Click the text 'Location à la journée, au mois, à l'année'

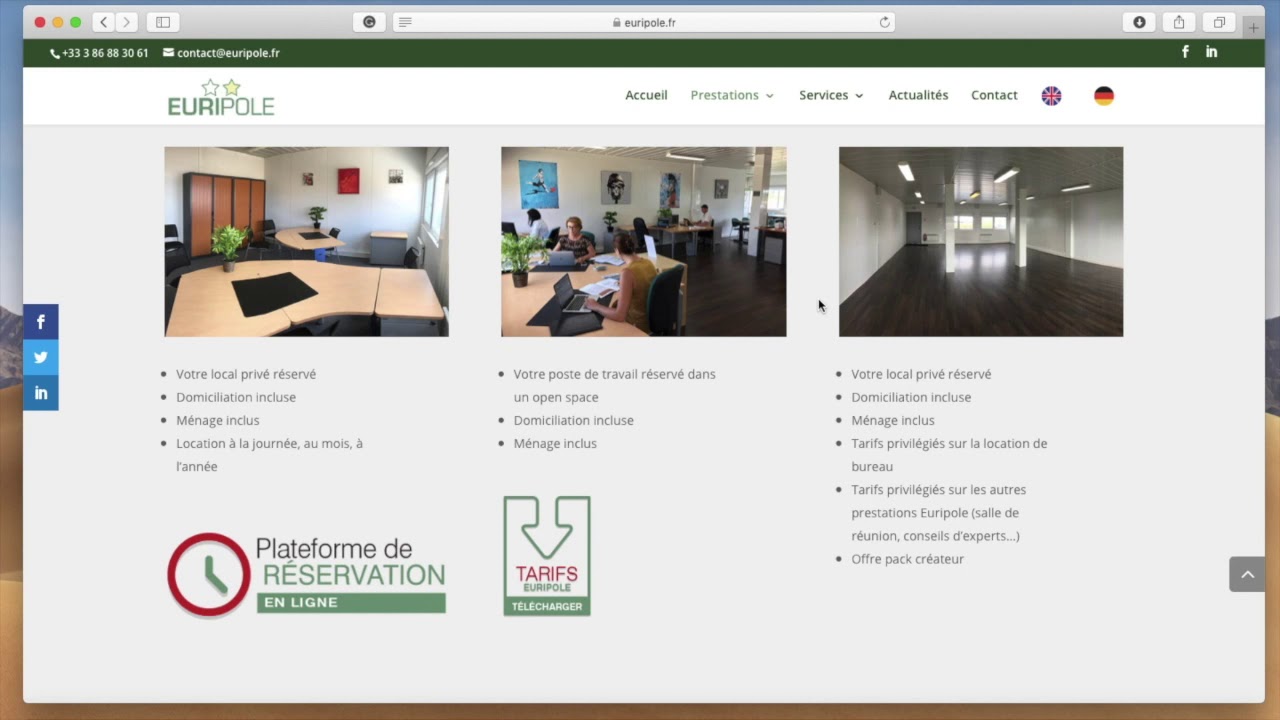click(270, 455)
